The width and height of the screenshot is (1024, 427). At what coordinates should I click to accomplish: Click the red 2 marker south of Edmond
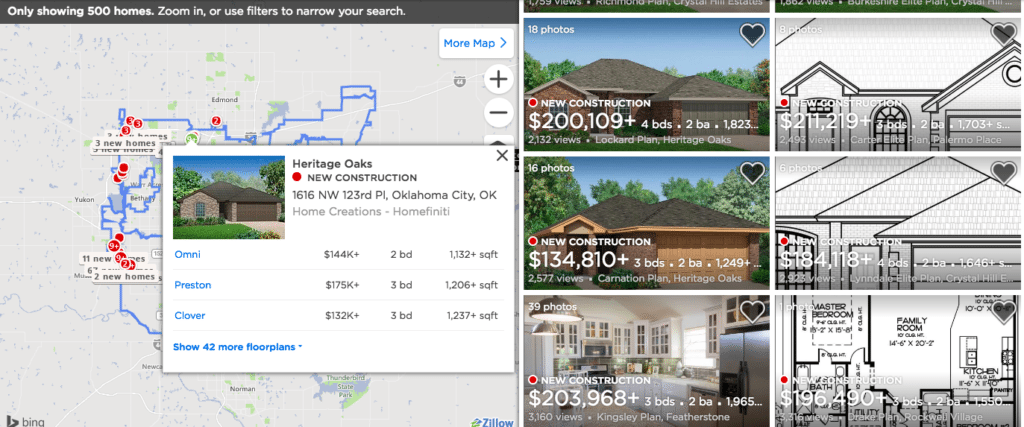click(216, 120)
